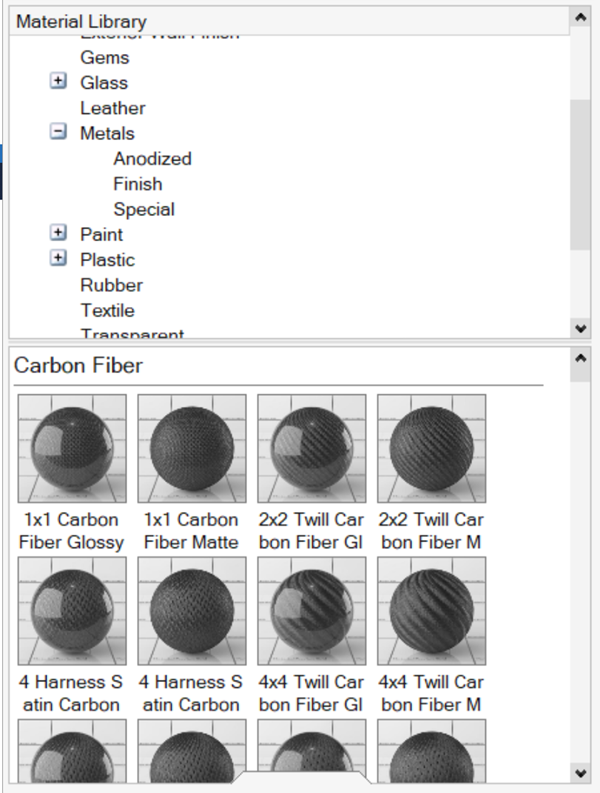Expand the Paint category
Screen dimensions: 600x793
coord(59,234)
